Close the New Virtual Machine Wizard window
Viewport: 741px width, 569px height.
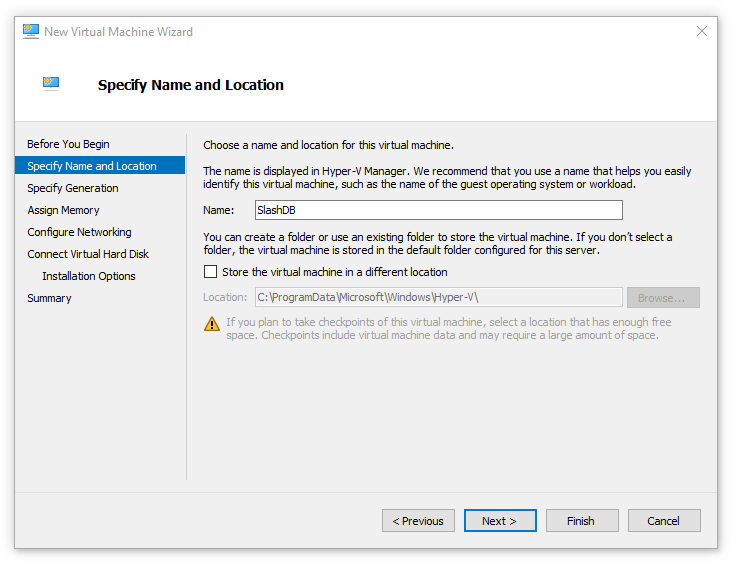coord(701,32)
